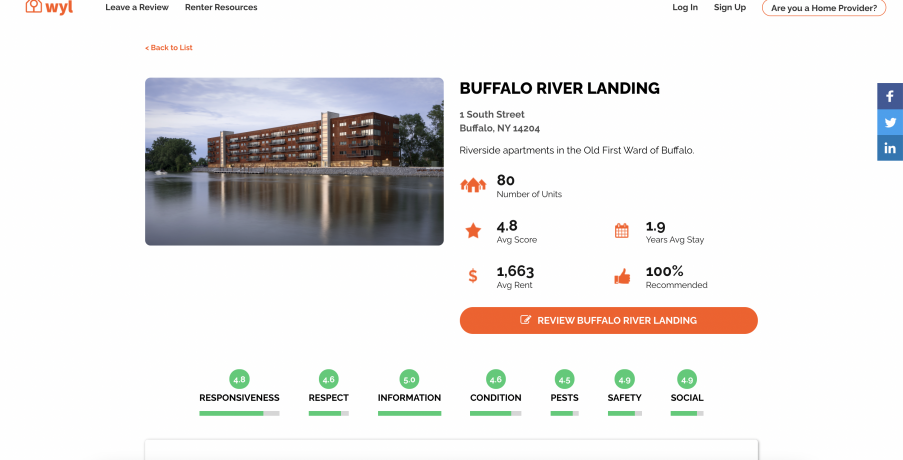903x460 pixels.
Task: Click the thumbs-up Recommended icon
Action: coord(622,276)
